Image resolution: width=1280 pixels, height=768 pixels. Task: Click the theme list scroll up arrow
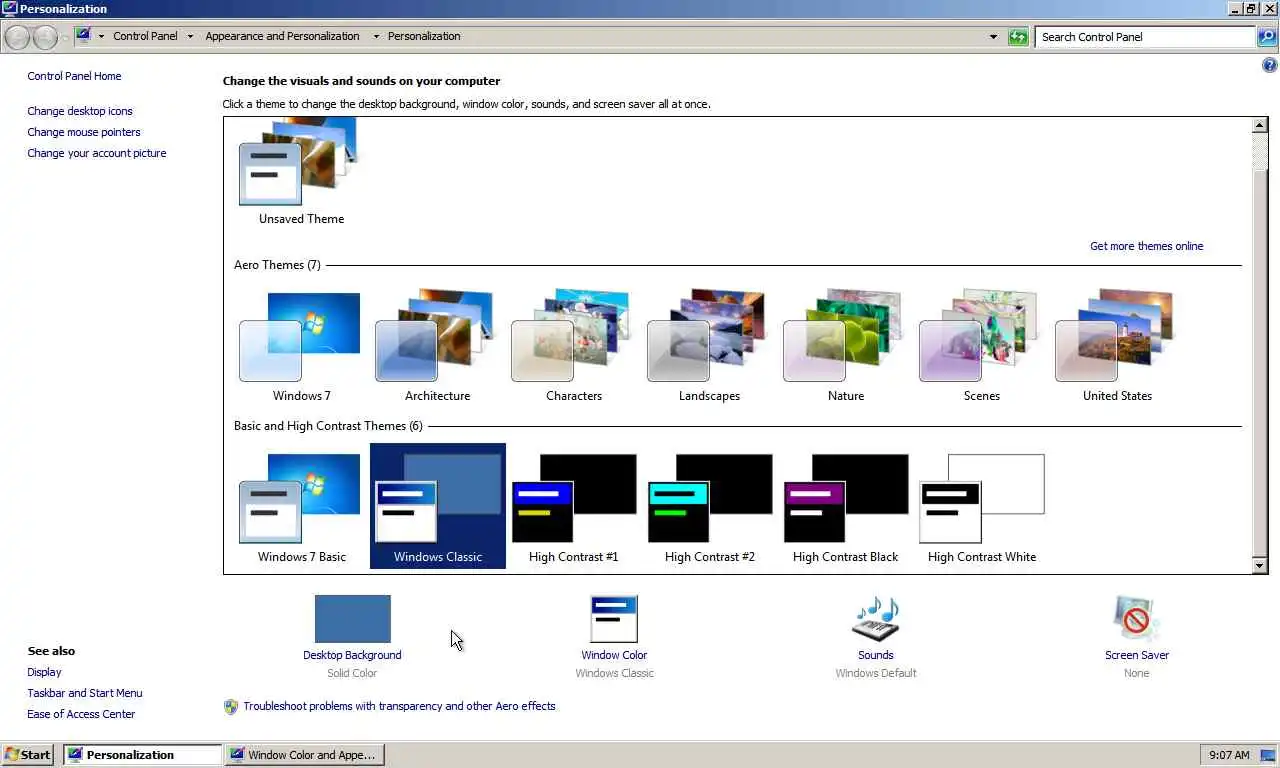point(1260,126)
